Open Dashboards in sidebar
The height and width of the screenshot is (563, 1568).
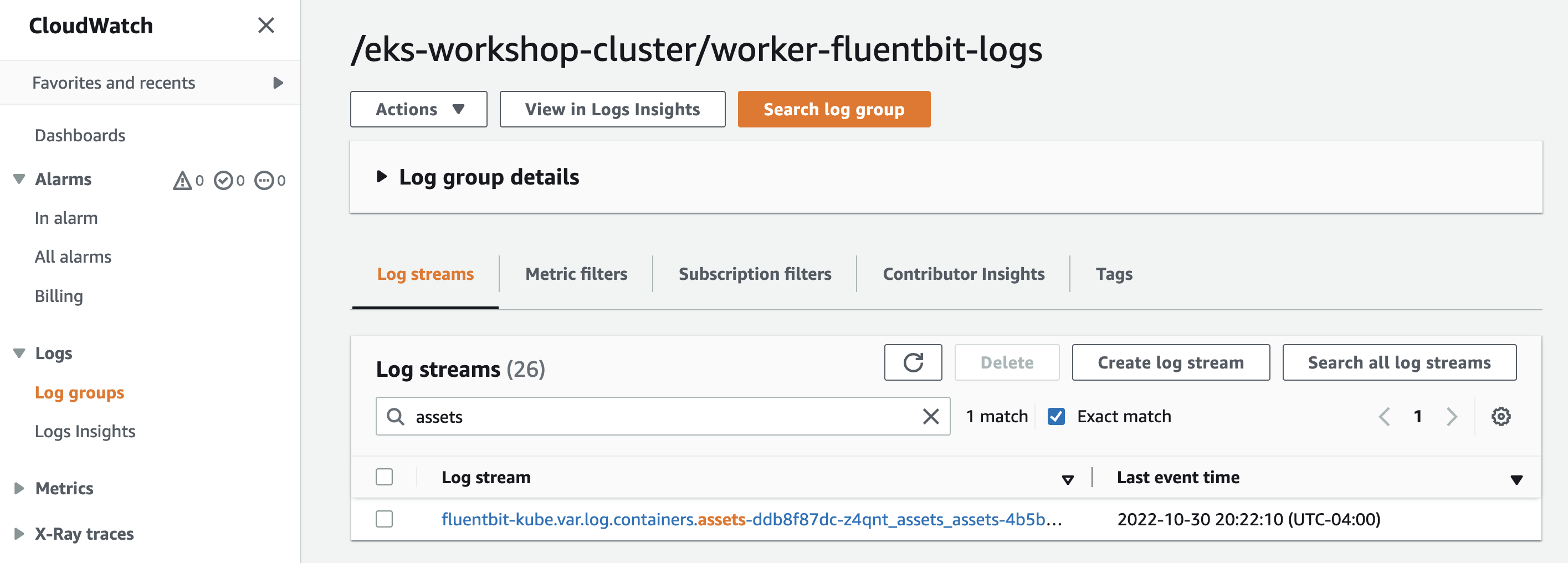[80, 135]
